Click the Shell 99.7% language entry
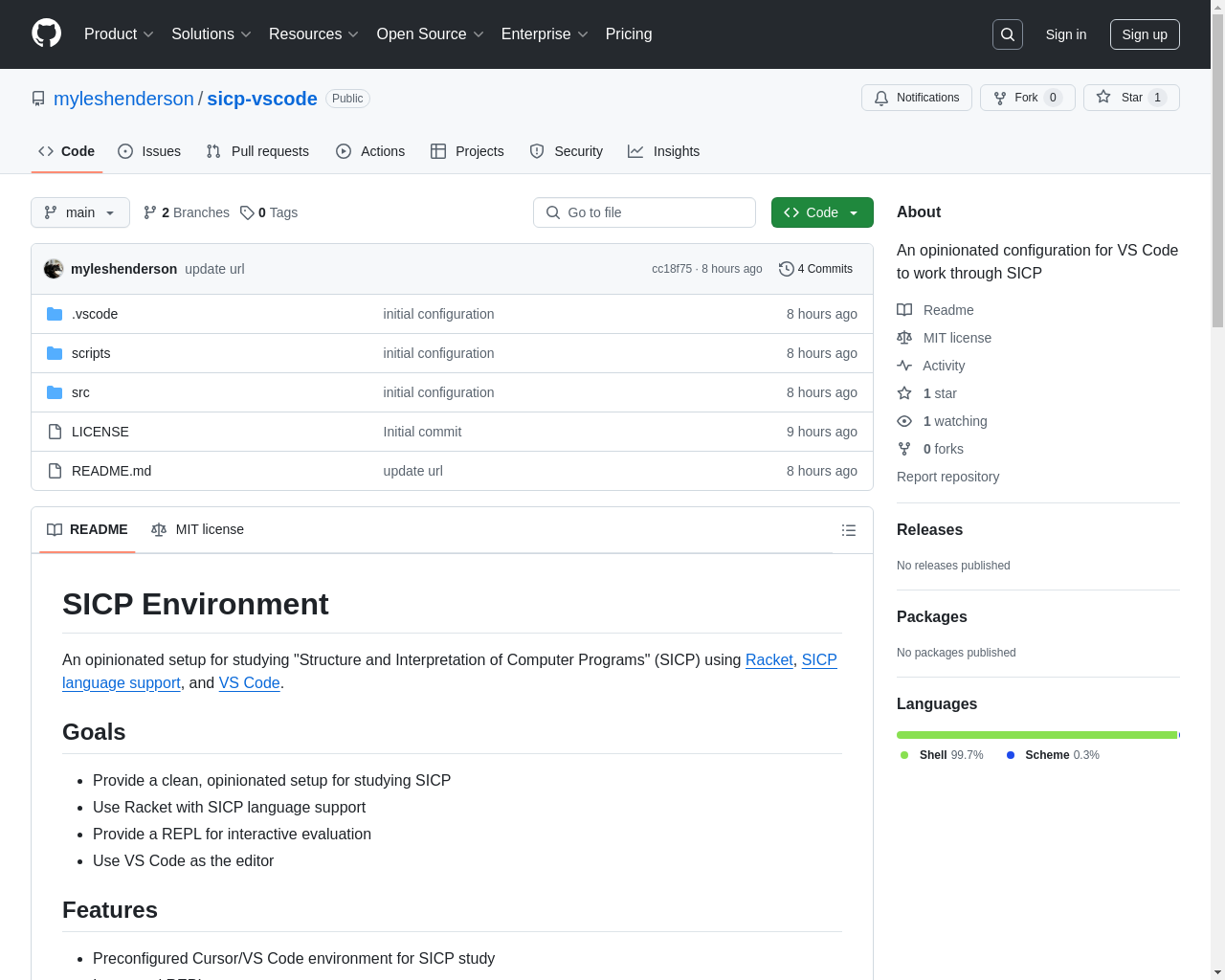 coord(942,755)
